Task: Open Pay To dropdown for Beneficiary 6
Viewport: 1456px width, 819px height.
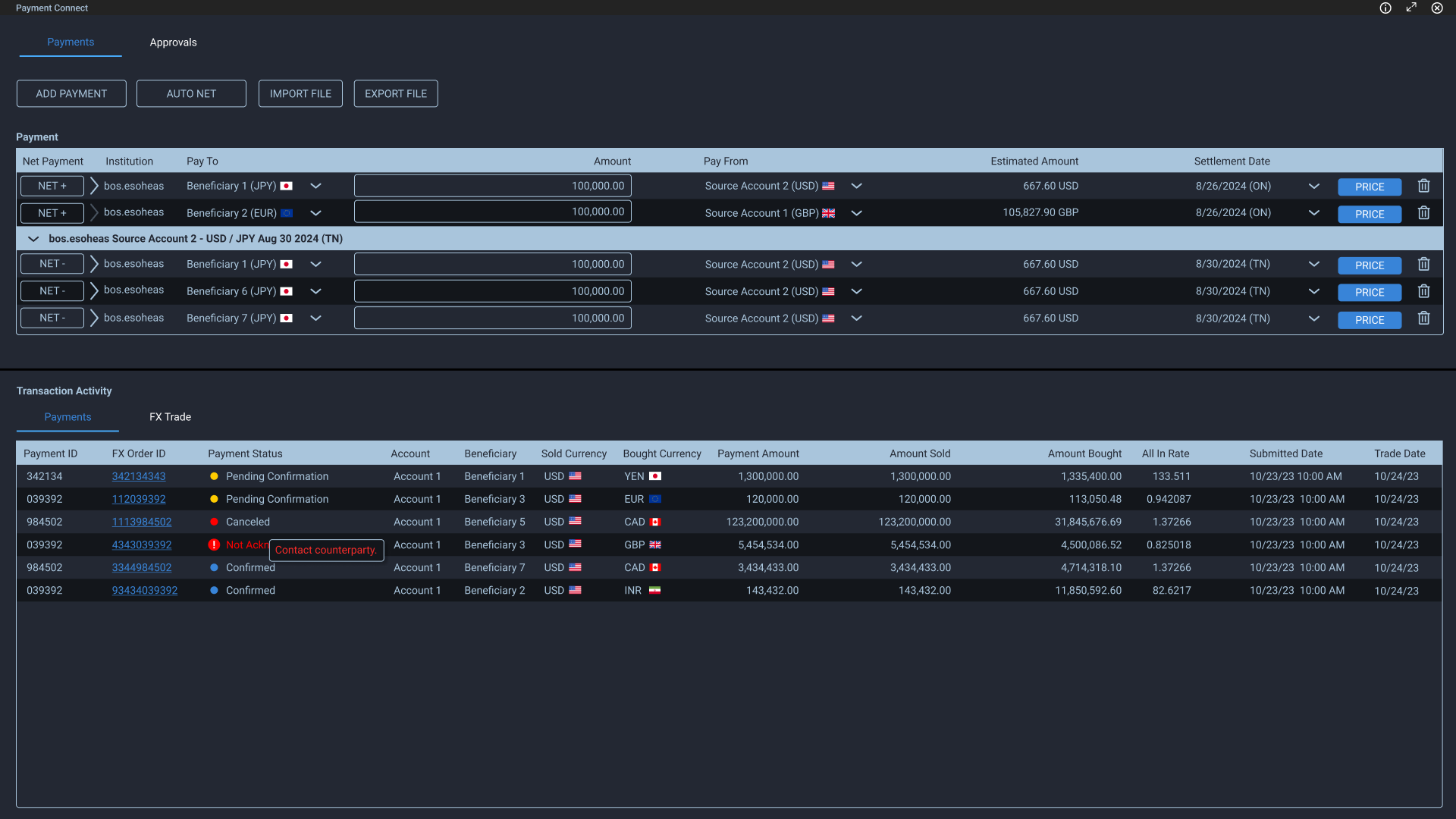Action: pos(316,290)
